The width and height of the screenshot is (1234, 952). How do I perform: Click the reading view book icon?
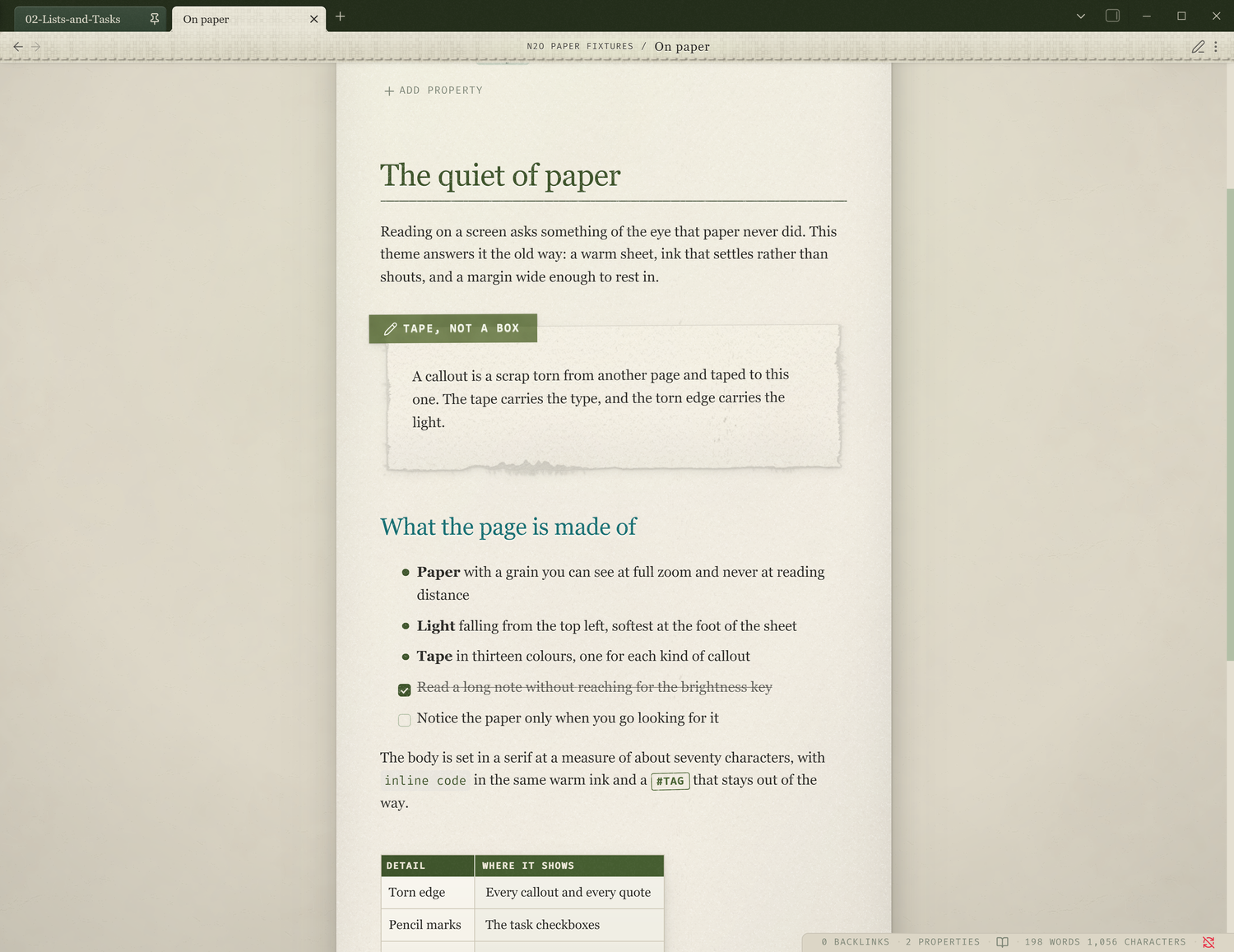1002,942
